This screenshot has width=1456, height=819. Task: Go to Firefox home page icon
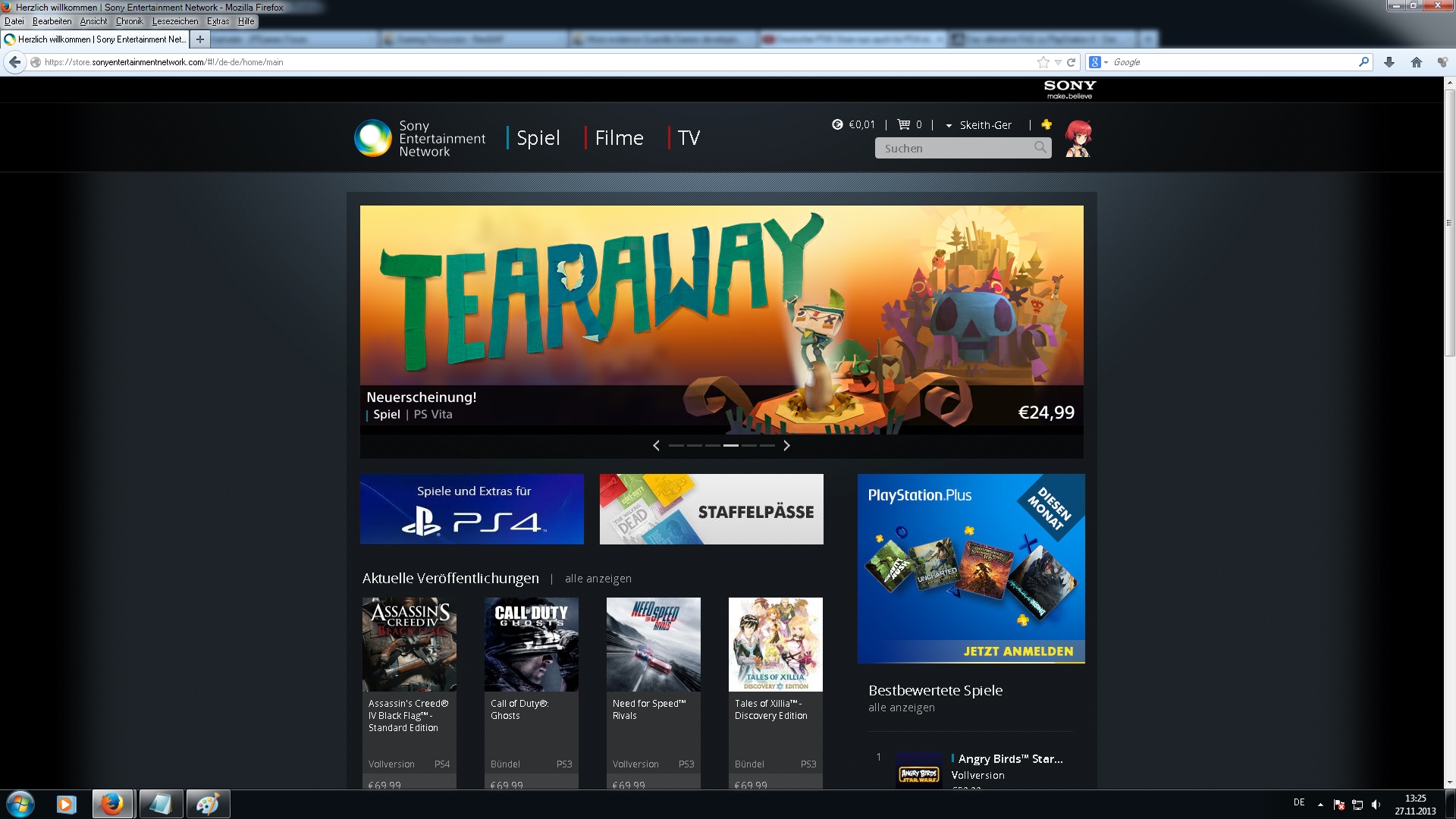[1417, 62]
